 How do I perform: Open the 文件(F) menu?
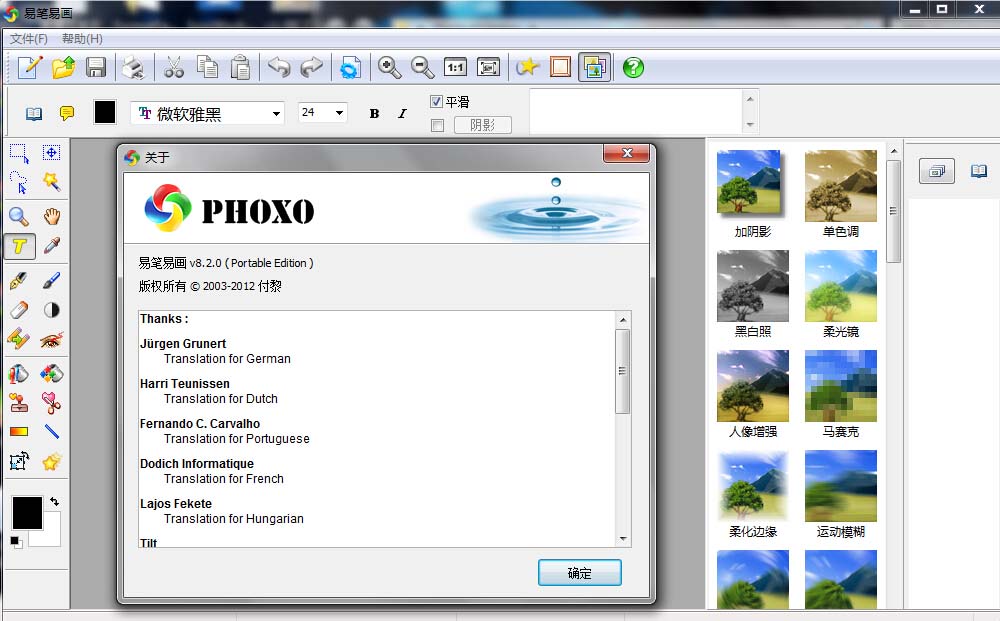point(29,39)
